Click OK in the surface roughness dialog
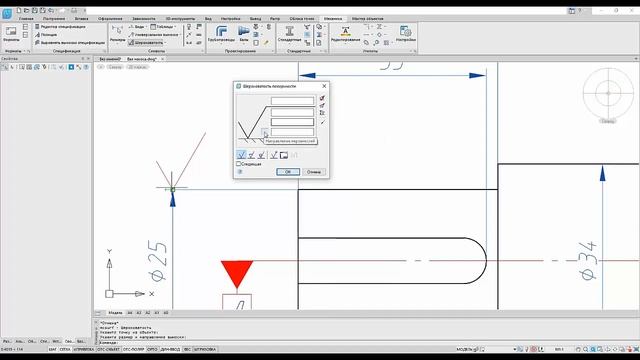Image resolution: width=640 pixels, height=360 pixels. click(288, 172)
